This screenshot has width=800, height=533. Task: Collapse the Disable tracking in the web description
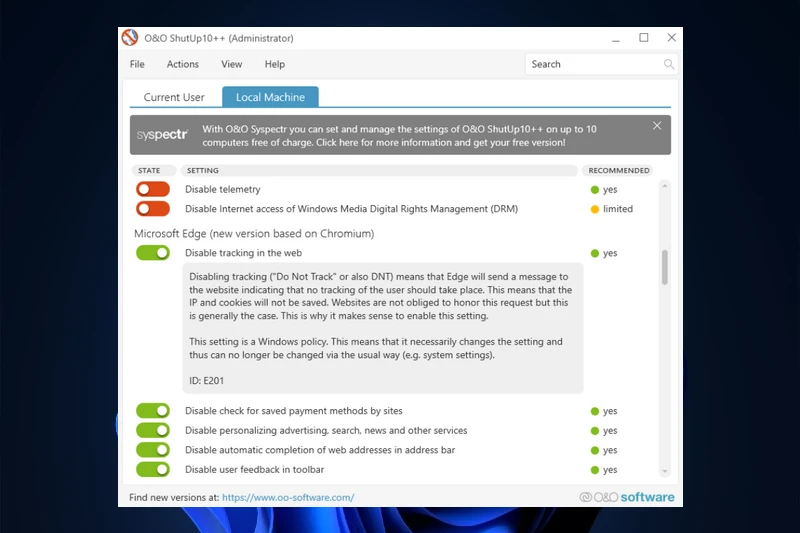tap(243, 253)
